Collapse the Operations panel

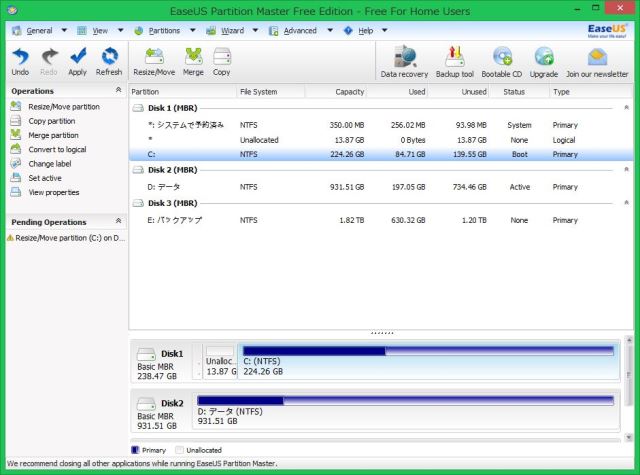pos(118,89)
